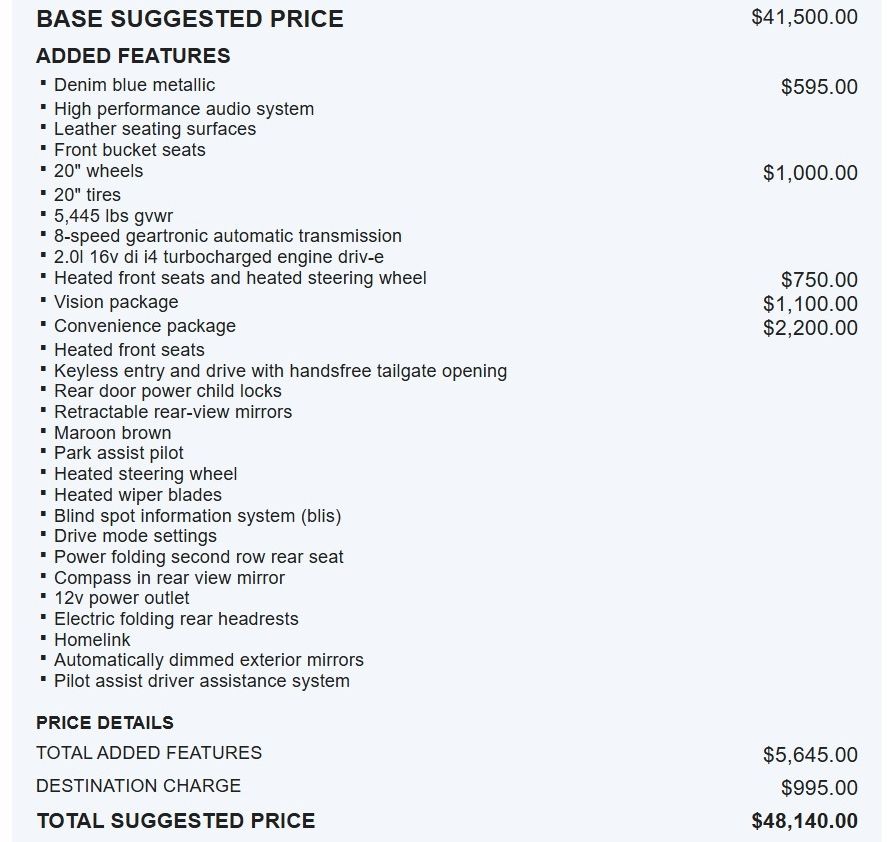Click the Added Features section heading

(133, 56)
